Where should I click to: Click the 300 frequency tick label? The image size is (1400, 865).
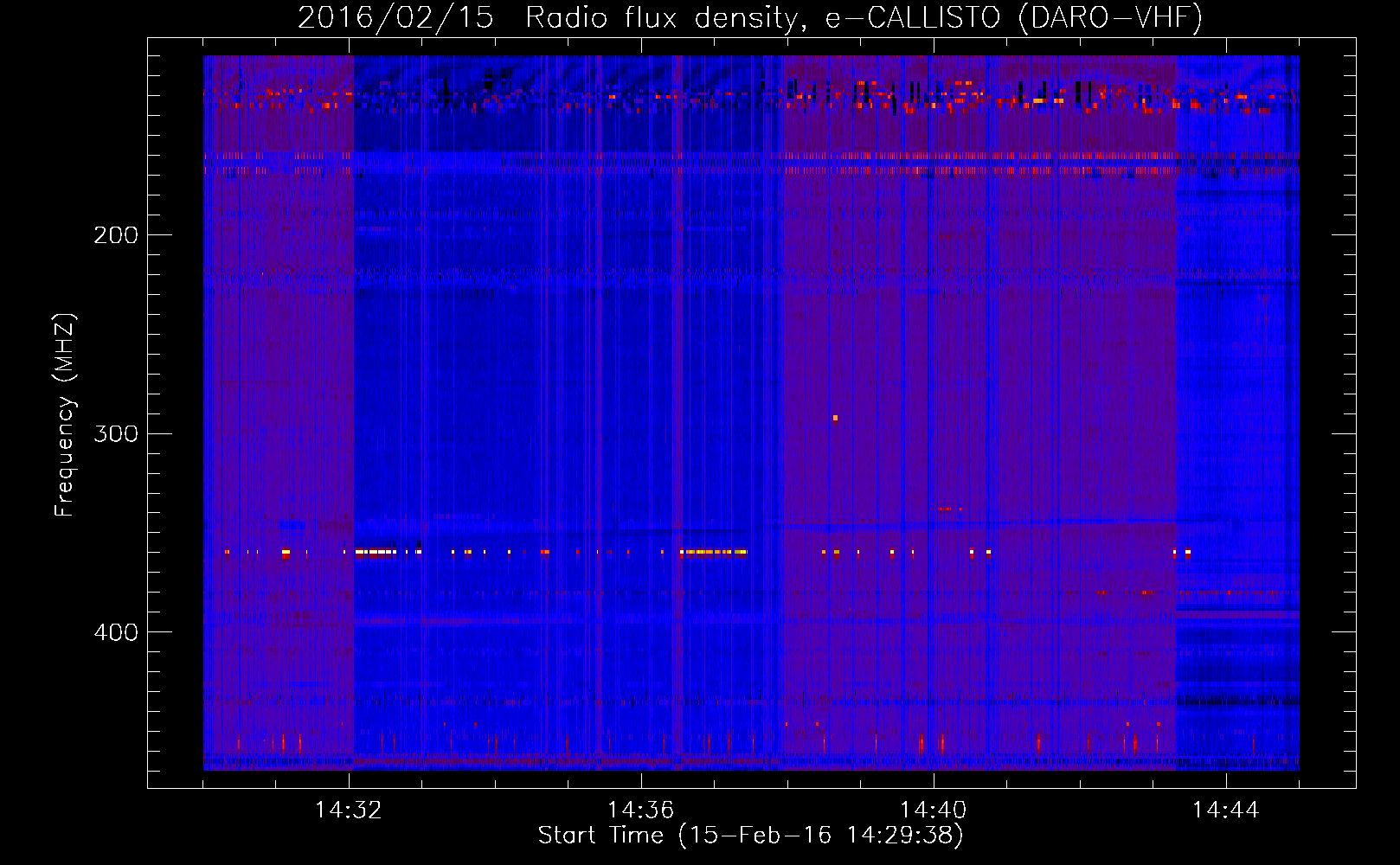click(116, 433)
